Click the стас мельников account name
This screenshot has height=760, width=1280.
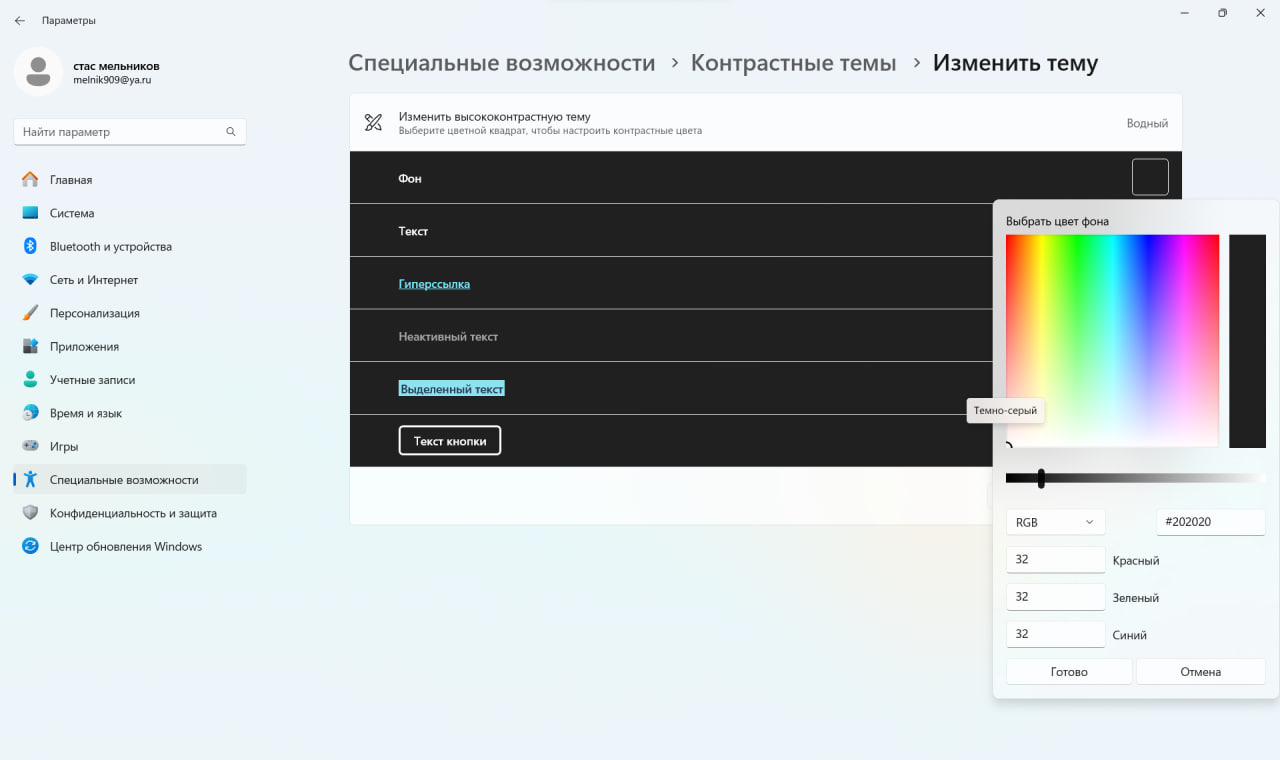point(116,65)
